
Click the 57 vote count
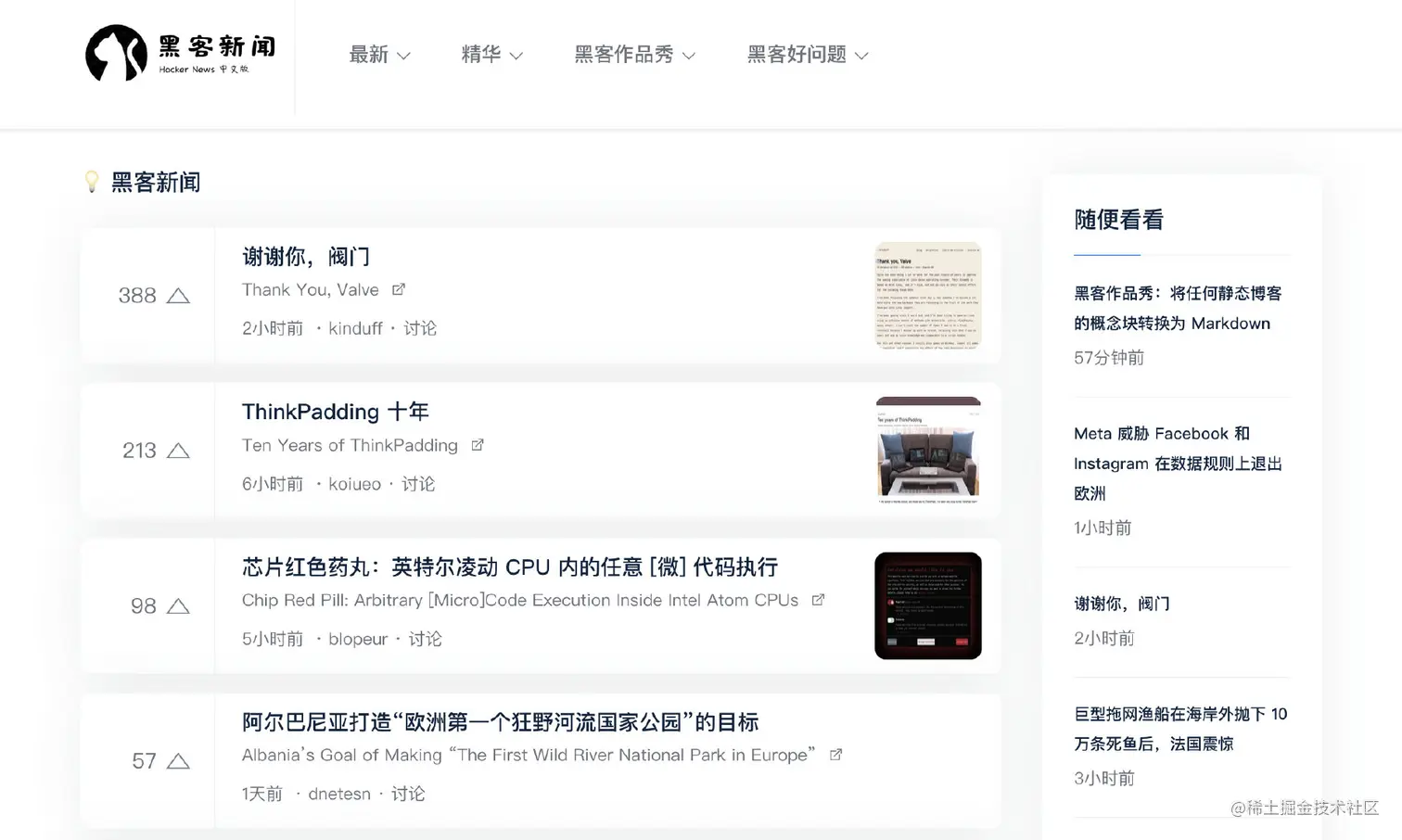click(x=144, y=761)
